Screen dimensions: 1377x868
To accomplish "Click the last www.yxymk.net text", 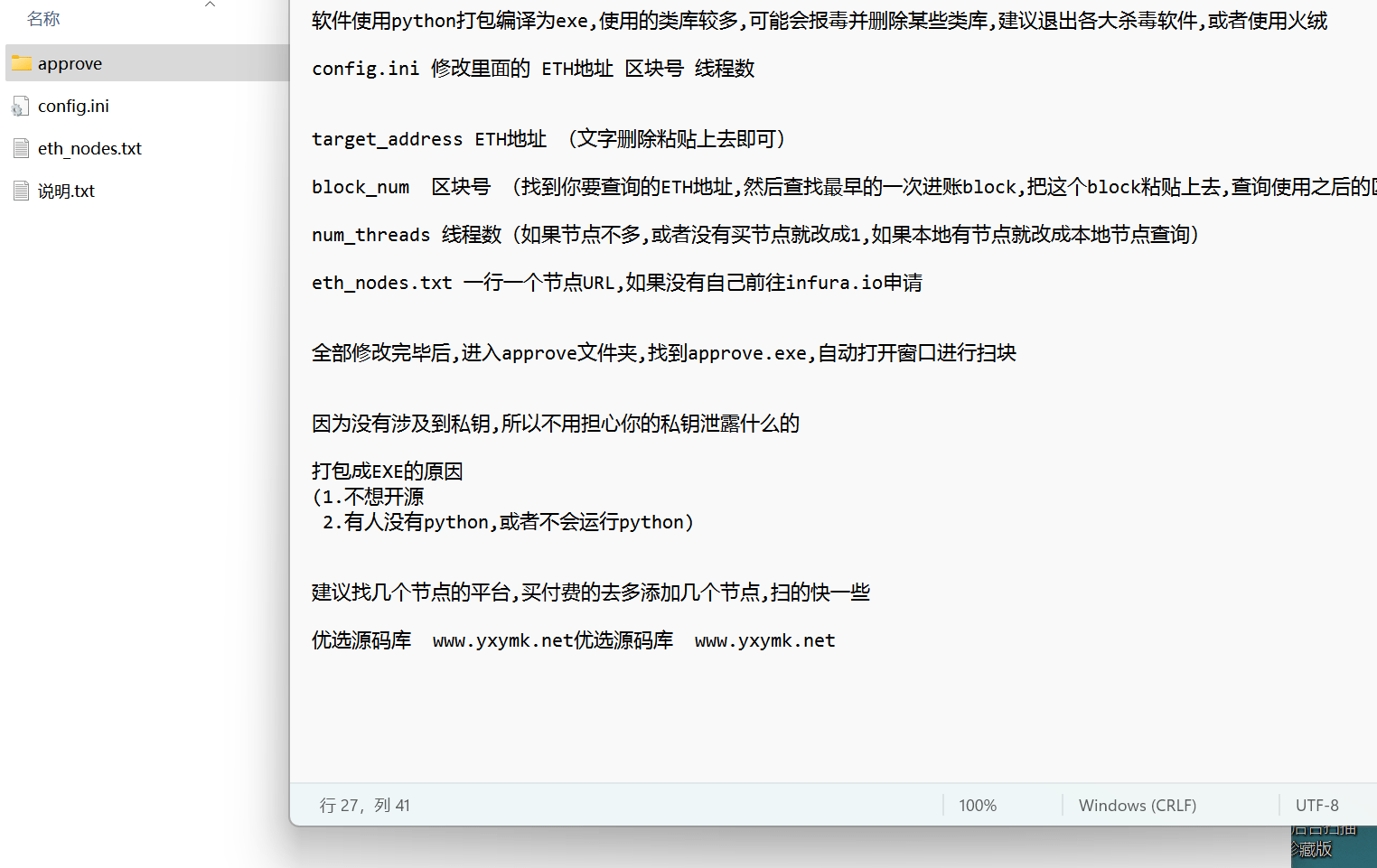I will (764, 640).
